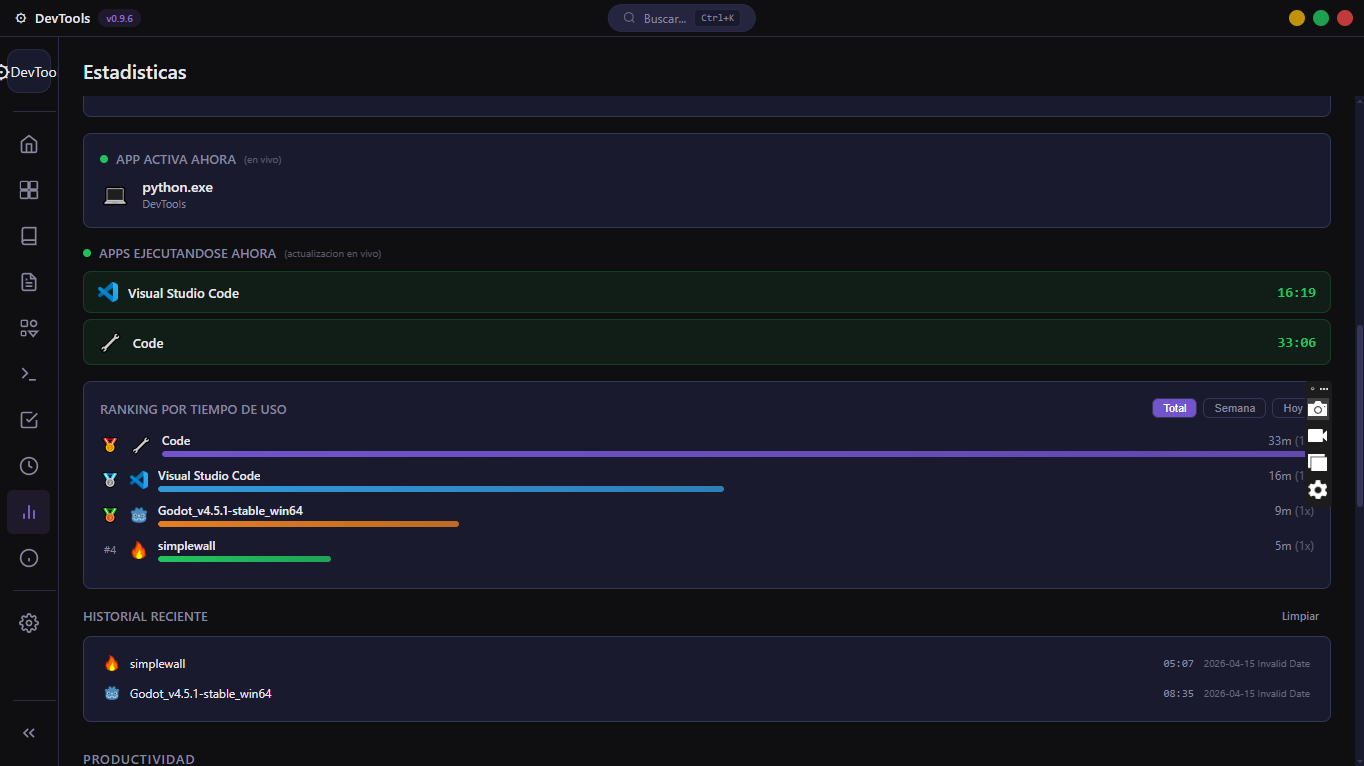Image resolution: width=1364 pixels, height=766 pixels.
Task: Click the "9m (1x)" usage value
Action: 1294,511
